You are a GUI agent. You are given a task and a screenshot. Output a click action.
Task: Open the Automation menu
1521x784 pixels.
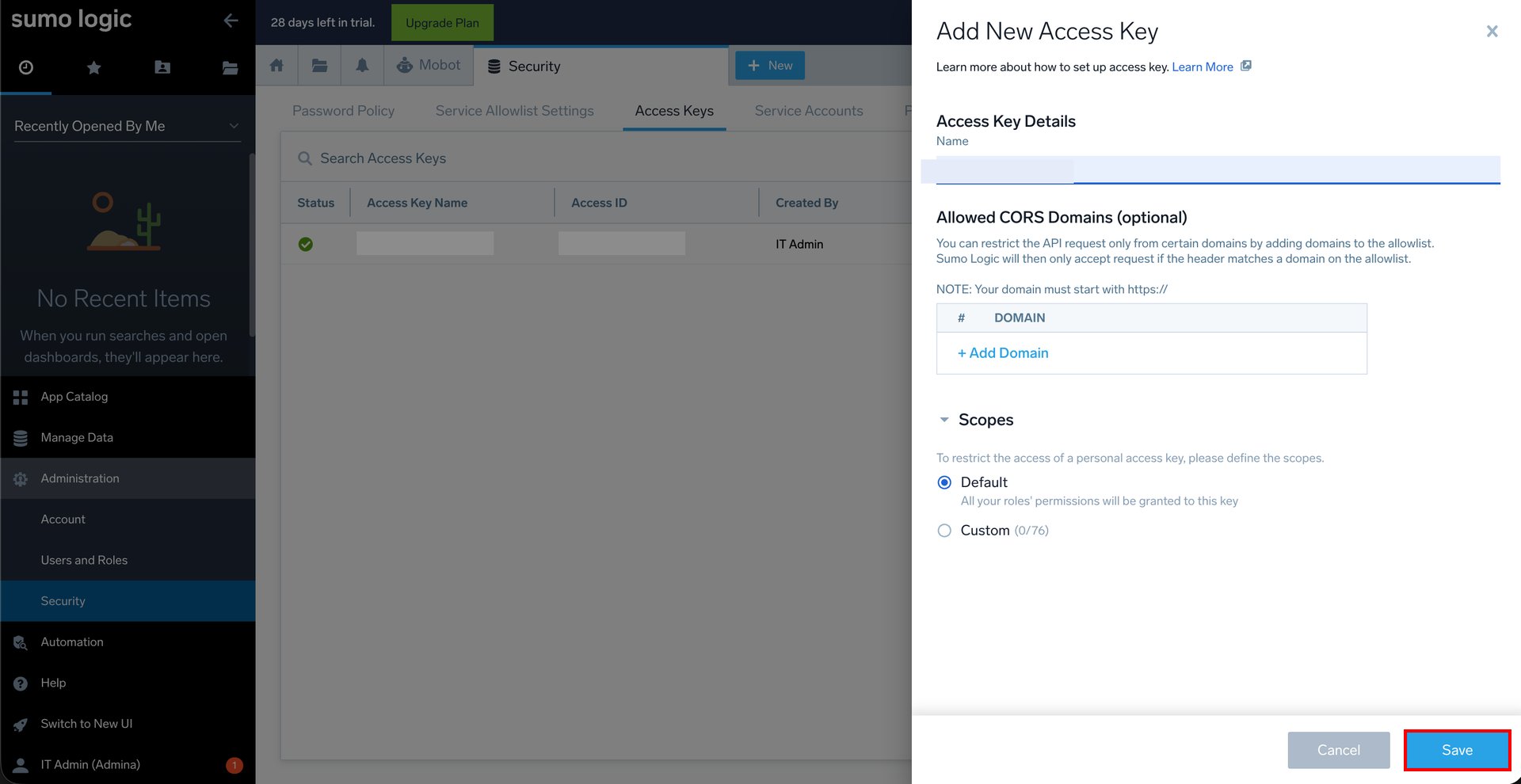(x=128, y=642)
